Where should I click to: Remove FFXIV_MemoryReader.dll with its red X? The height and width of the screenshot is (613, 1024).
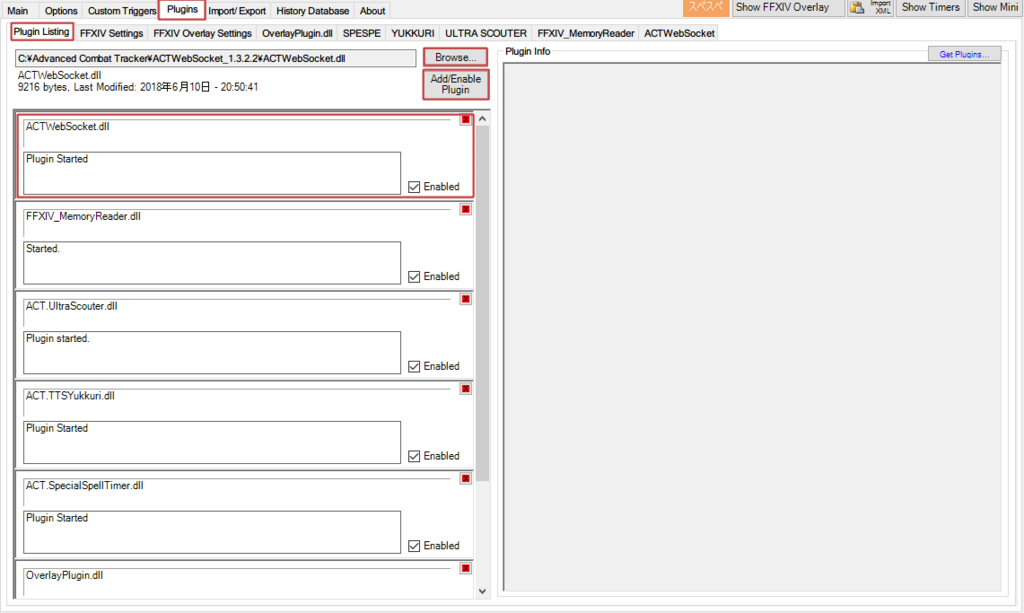[466, 209]
